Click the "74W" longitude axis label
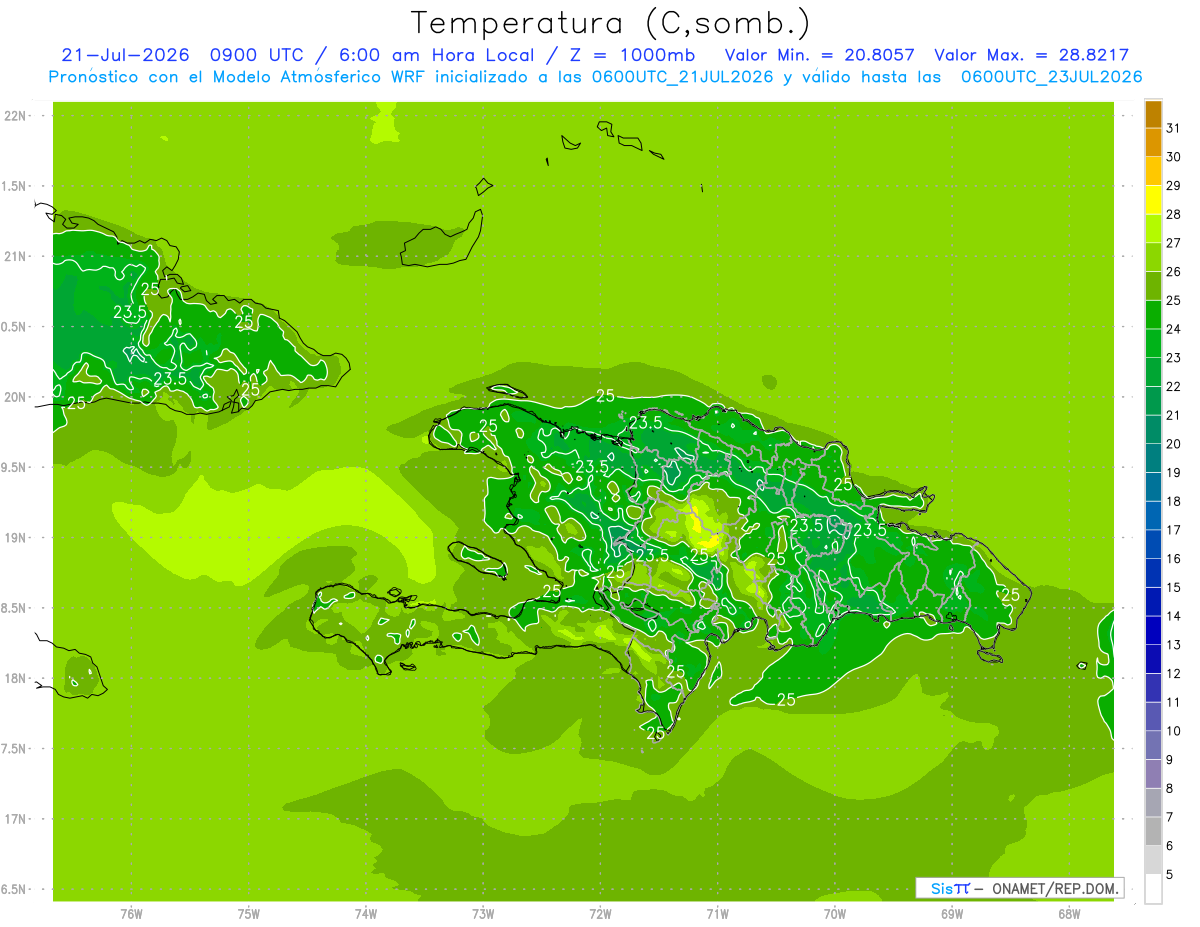This screenshot has width=1200, height=927. point(366,914)
